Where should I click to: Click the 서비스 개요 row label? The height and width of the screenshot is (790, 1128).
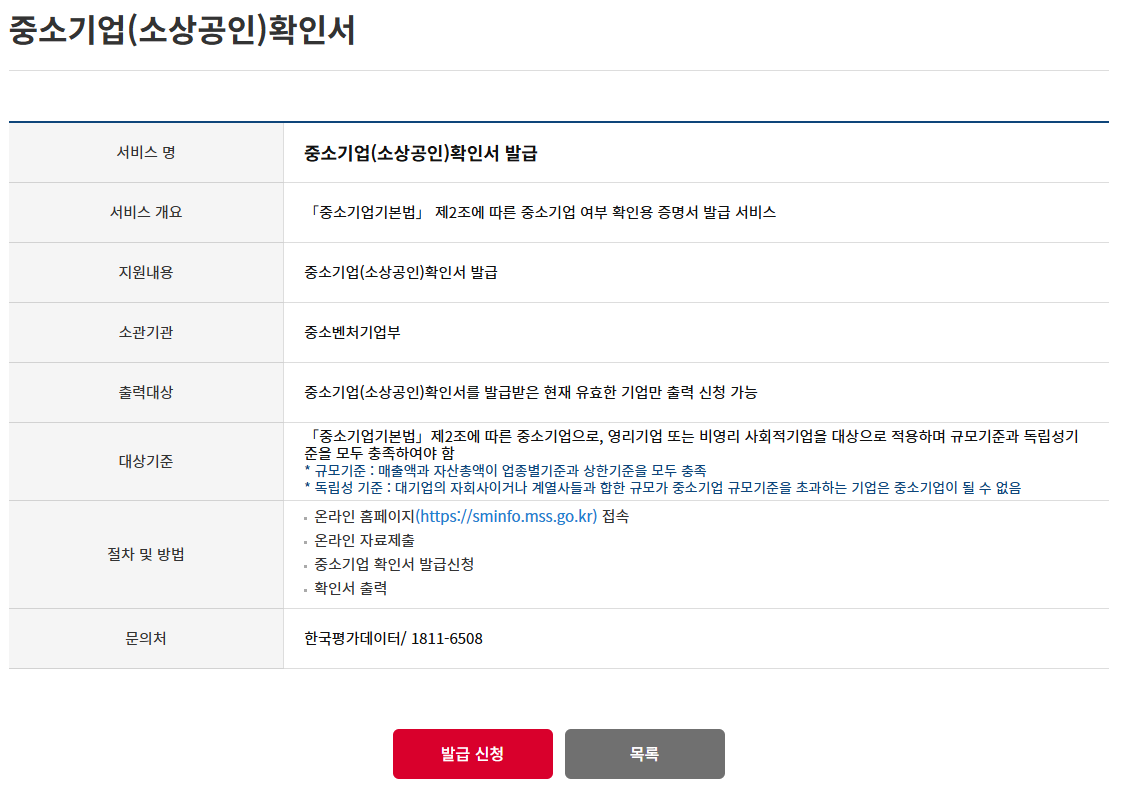click(146, 213)
